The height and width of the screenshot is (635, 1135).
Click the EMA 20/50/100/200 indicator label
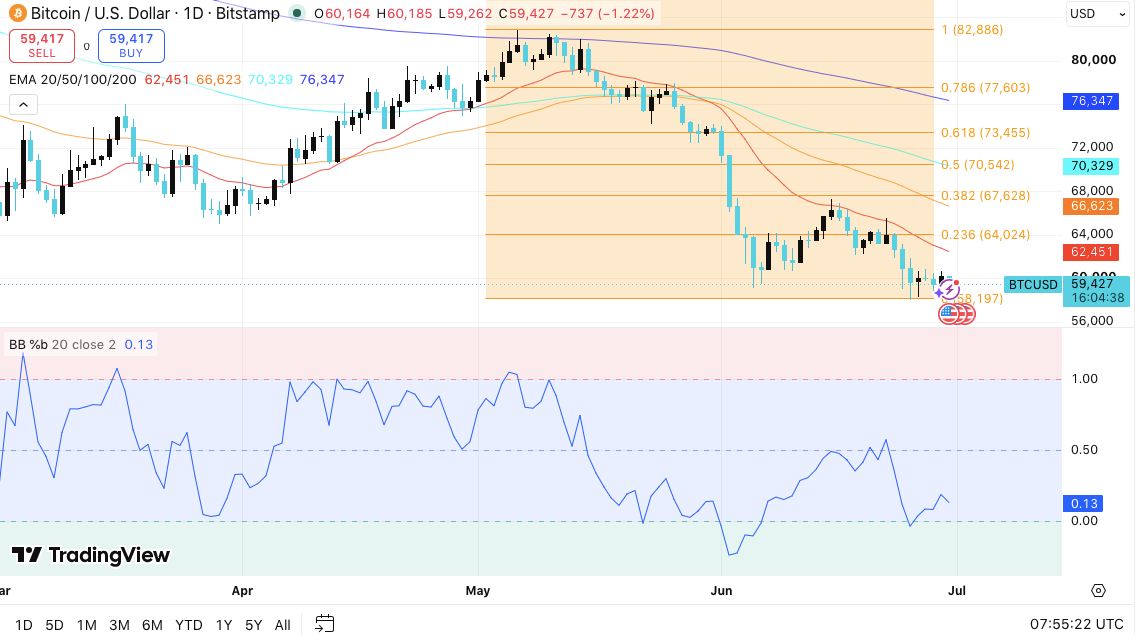pos(72,80)
